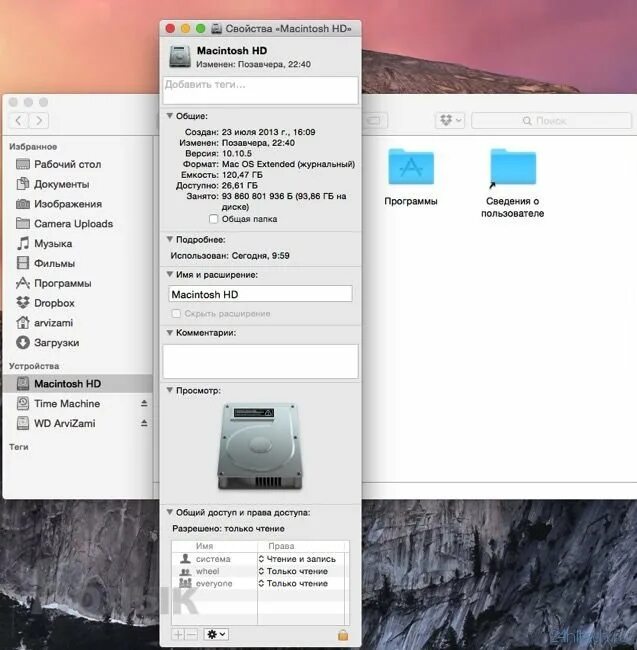
Task: Click version value 10.10.5
Action: 237,153
